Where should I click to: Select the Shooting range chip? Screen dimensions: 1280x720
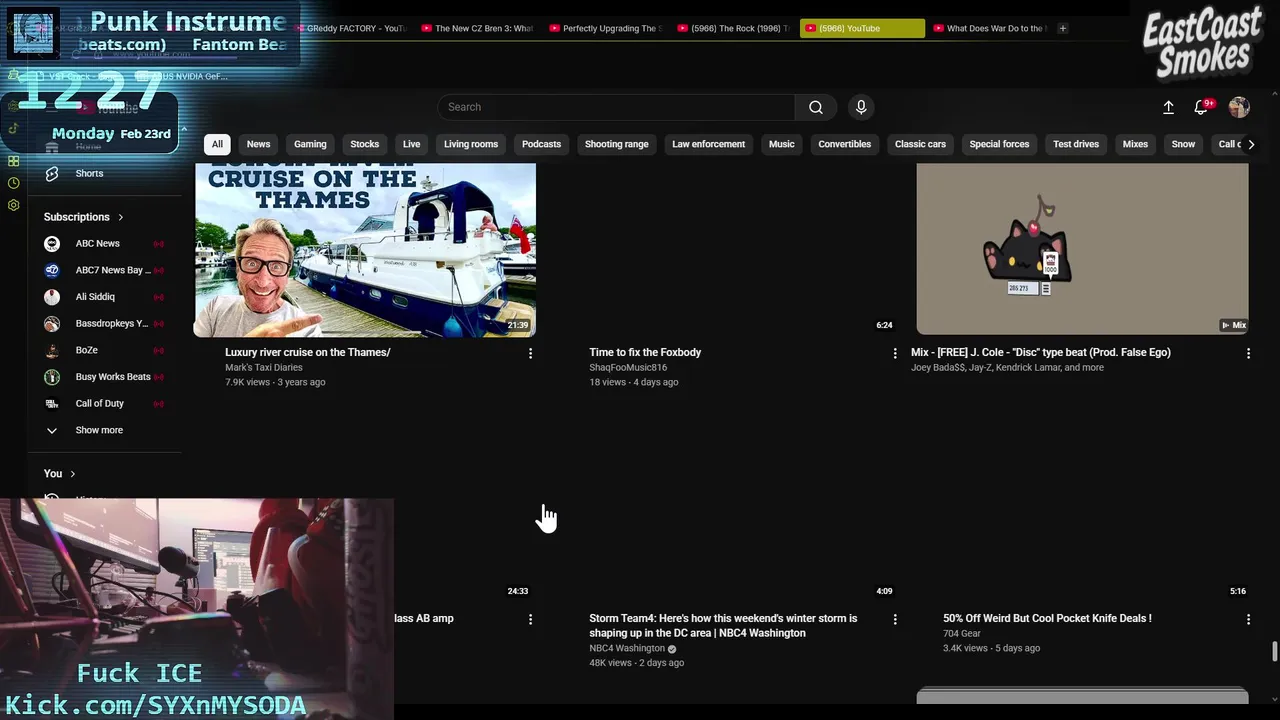(616, 144)
